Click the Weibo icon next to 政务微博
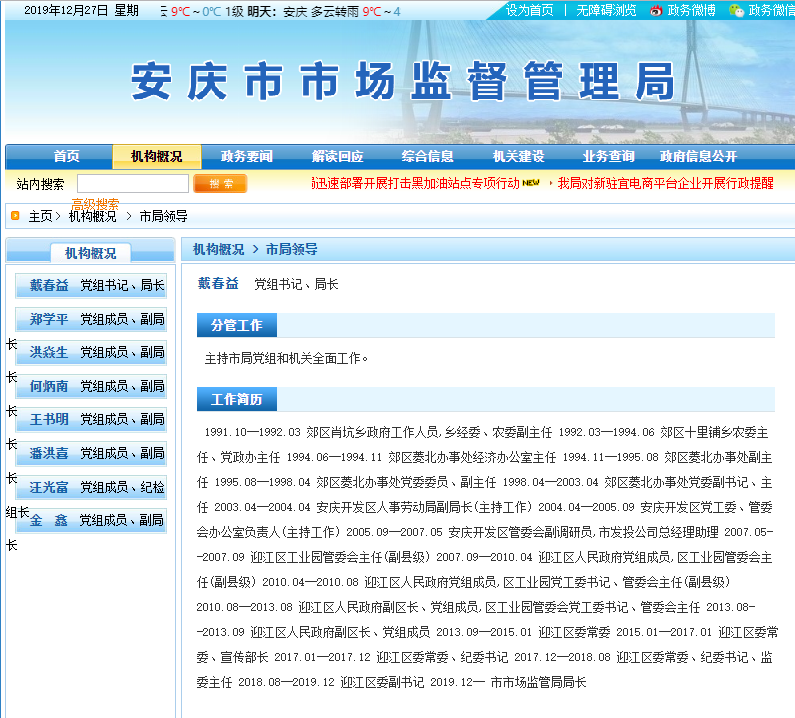The image size is (795, 718). (656, 11)
